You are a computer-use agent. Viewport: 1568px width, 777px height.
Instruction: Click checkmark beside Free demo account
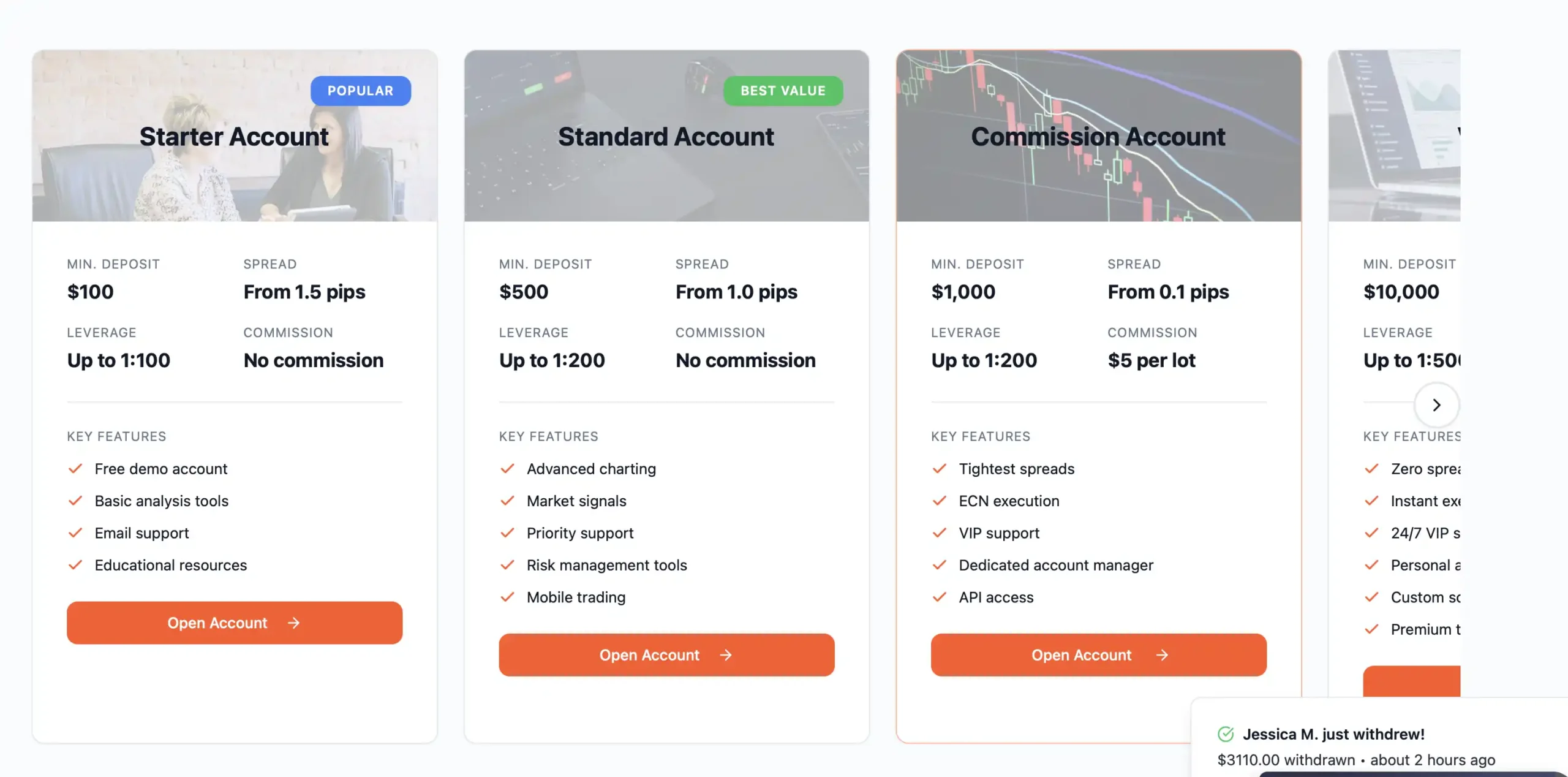coord(75,469)
